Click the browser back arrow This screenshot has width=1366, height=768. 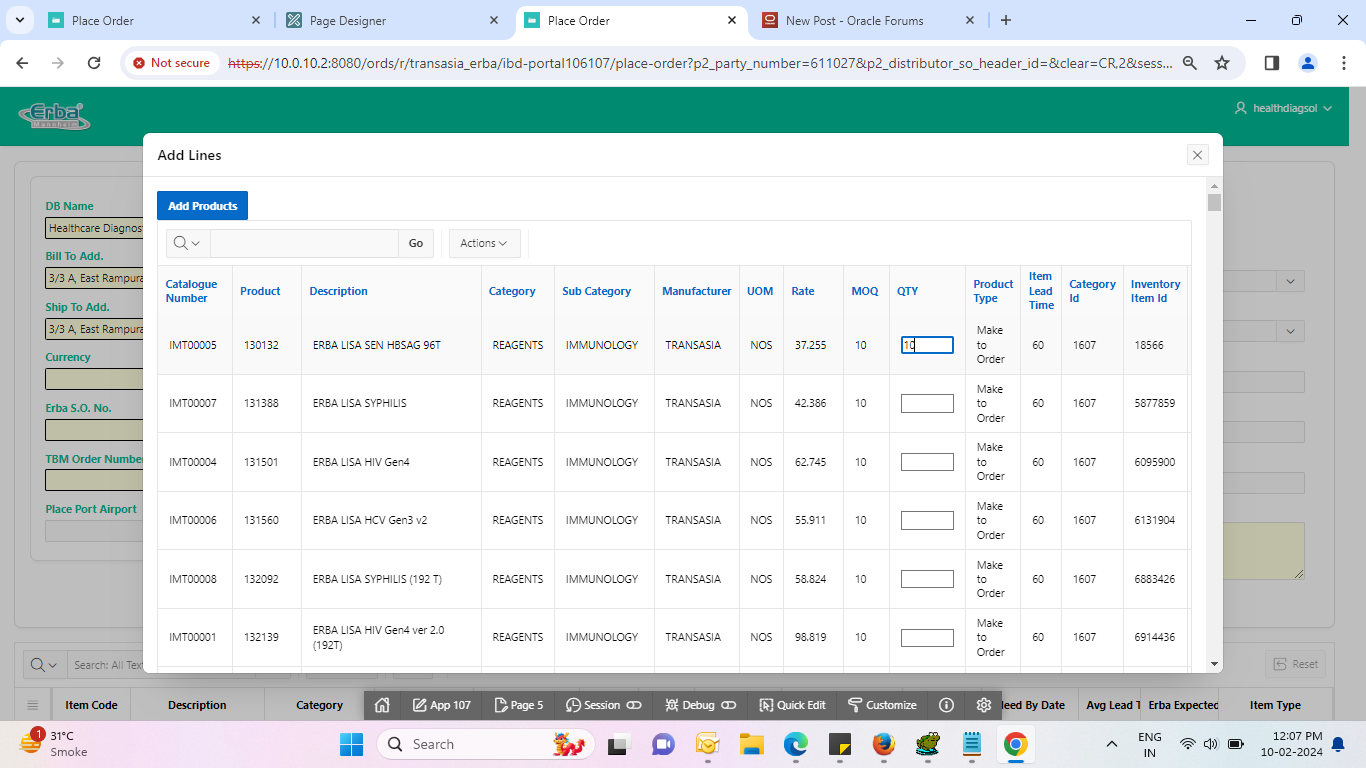[x=23, y=63]
